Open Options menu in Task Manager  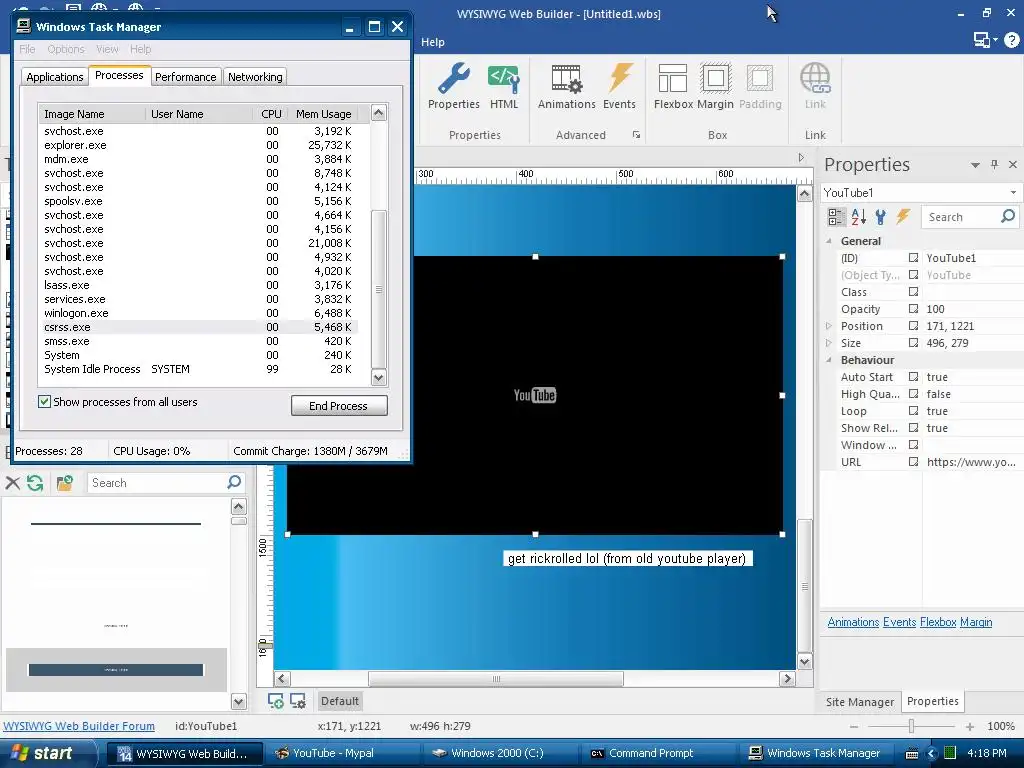(x=66, y=49)
